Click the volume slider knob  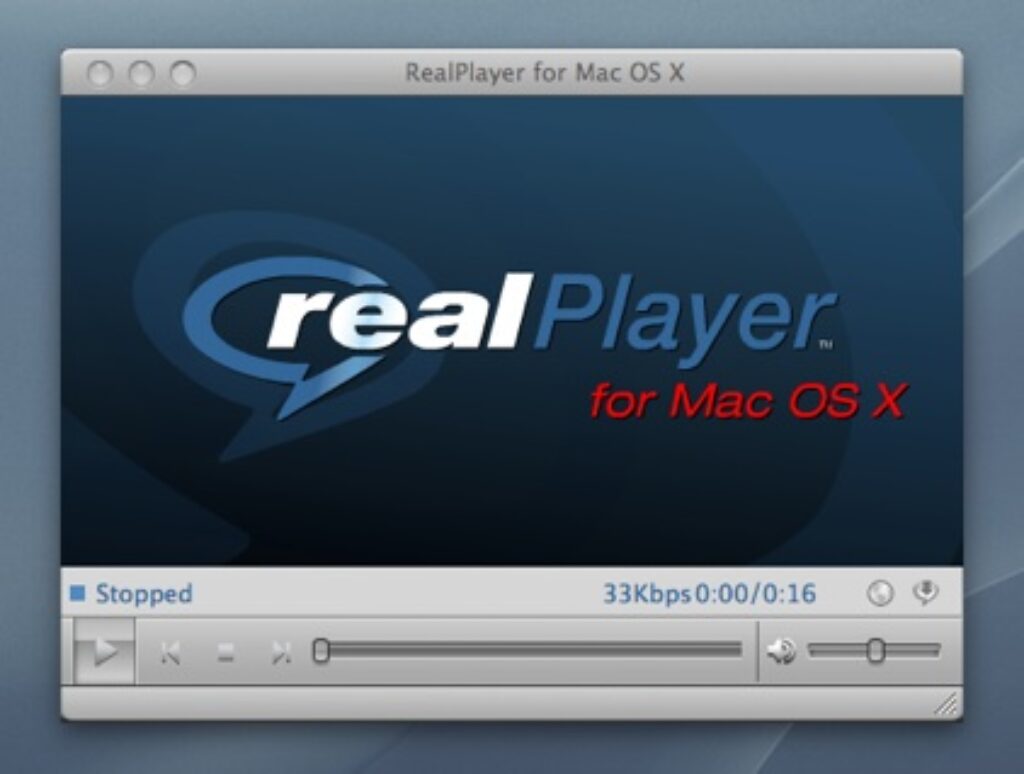pyautogui.click(x=876, y=651)
